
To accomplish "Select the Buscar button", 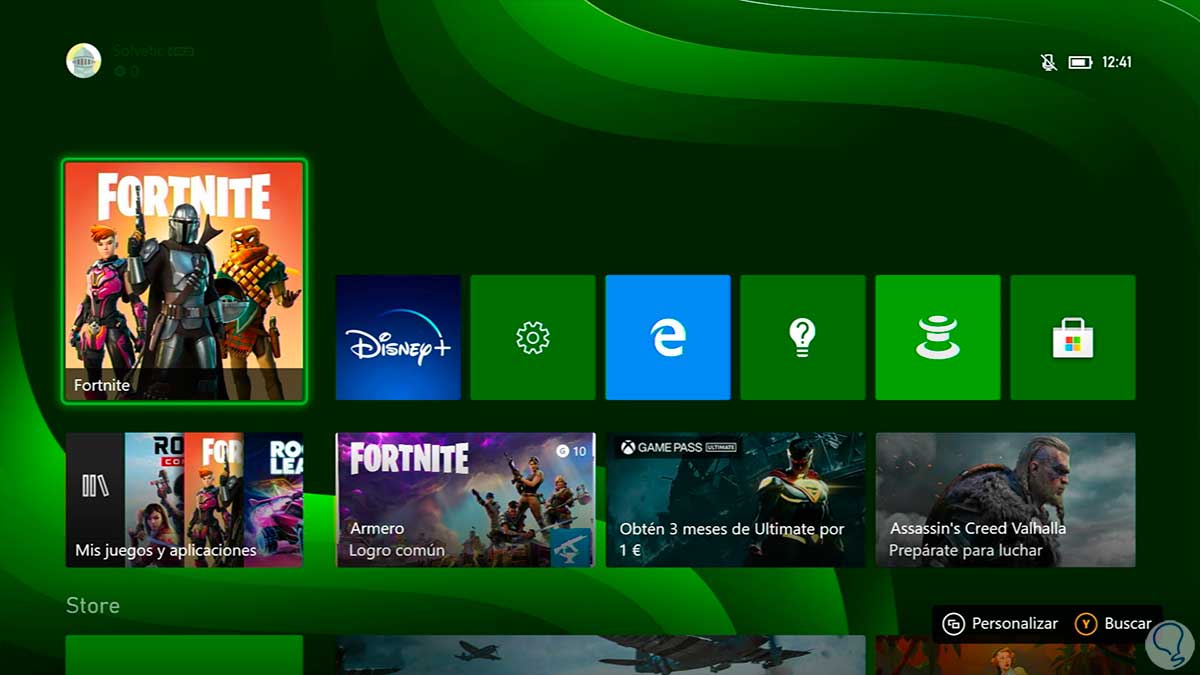I will coord(1113,623).
